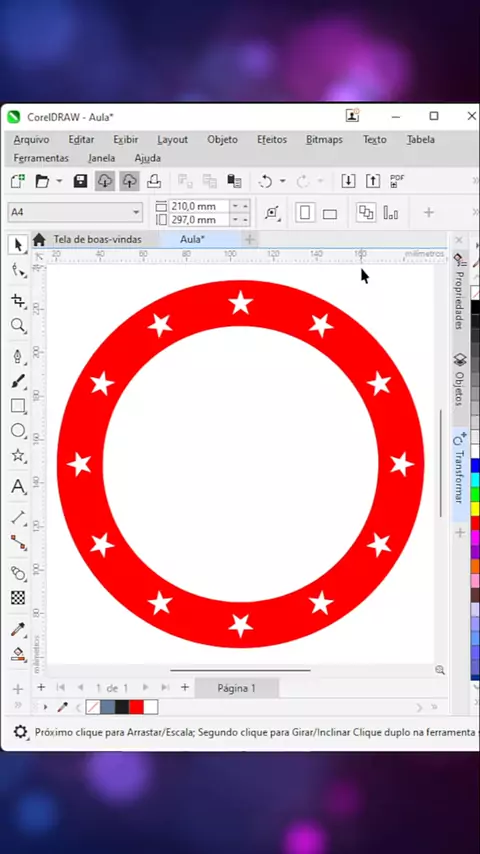480x854 pixels.
Task: Click the Página 1 page tab
Action: pyautogui.click(x=236, y=688)
